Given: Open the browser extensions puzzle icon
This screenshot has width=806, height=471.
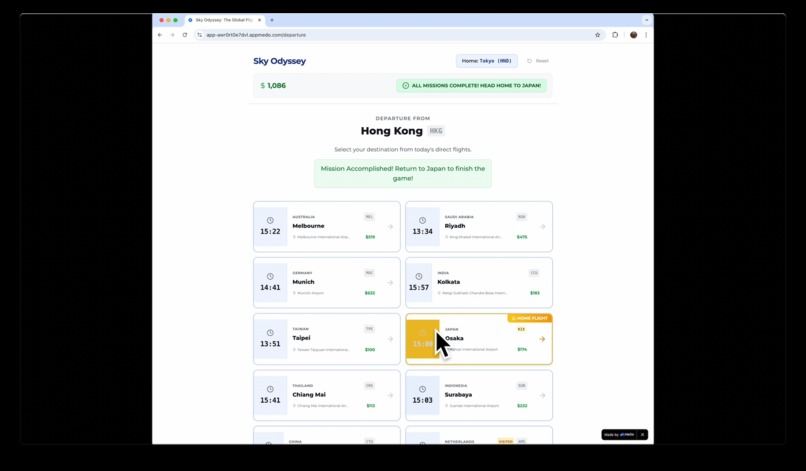Looking at the screenshot, I should [x=615, y=35].
